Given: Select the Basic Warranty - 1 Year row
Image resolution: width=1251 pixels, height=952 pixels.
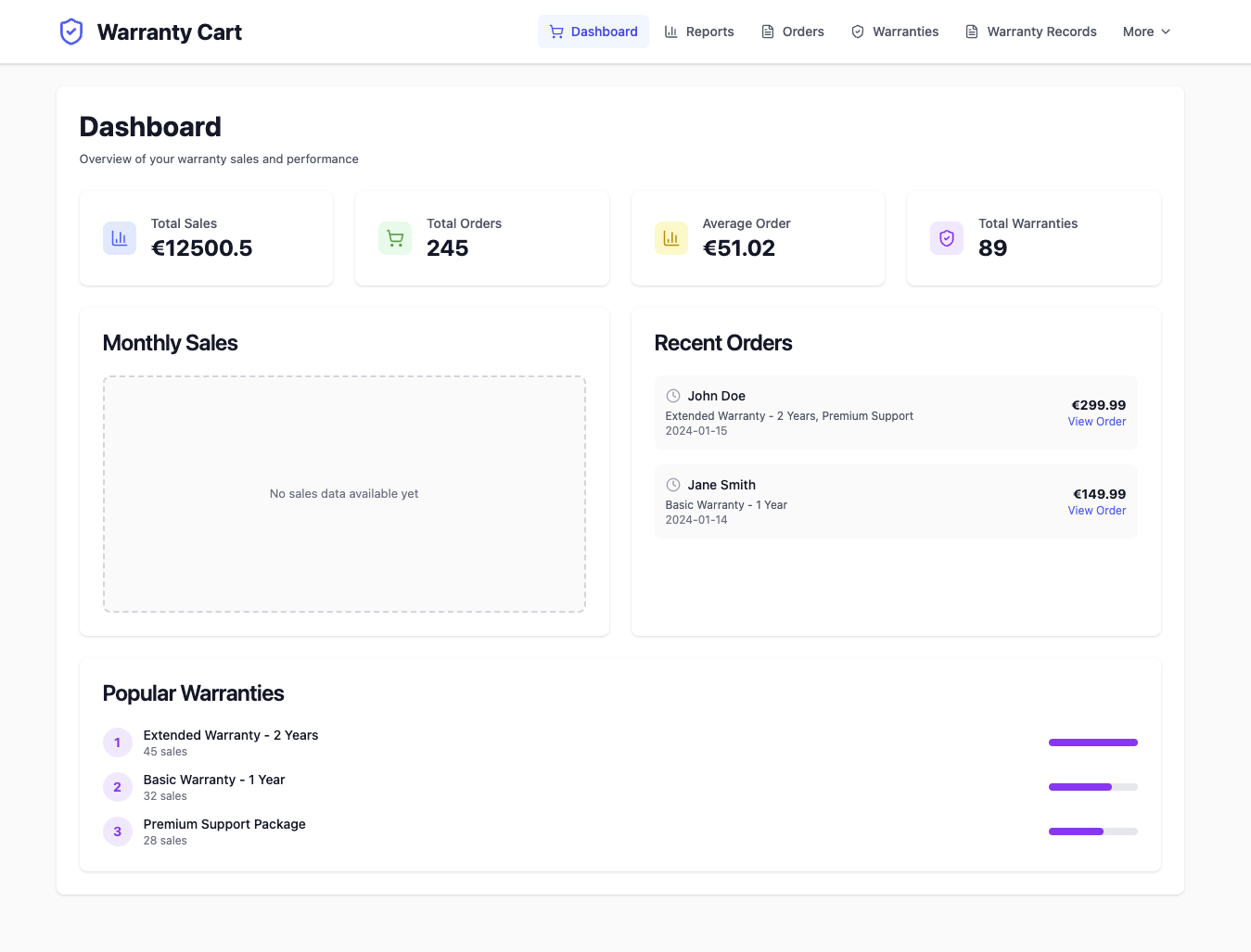Looking at the screenshot, I should (x=214, y=787).
